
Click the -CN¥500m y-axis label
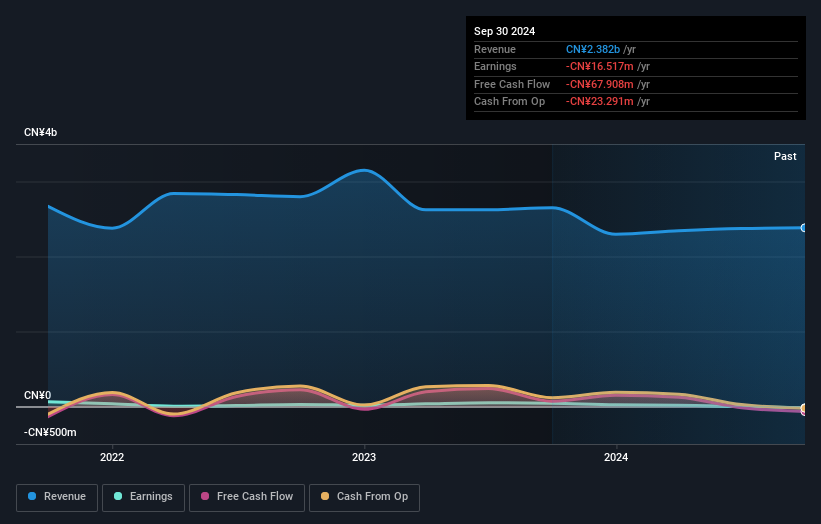click(50, 432)
